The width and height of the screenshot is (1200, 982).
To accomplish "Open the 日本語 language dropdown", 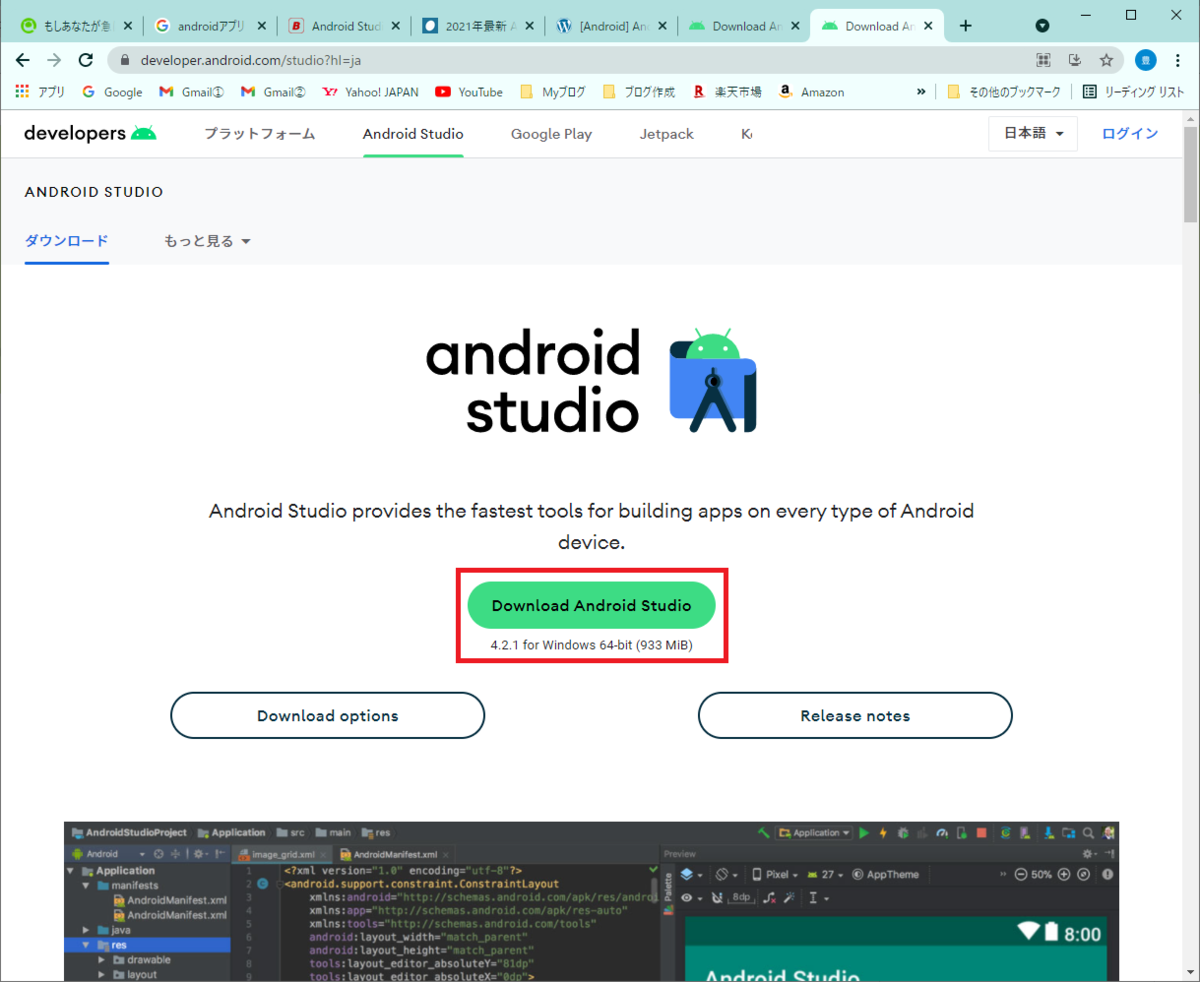I will (x=1033, y=134).
